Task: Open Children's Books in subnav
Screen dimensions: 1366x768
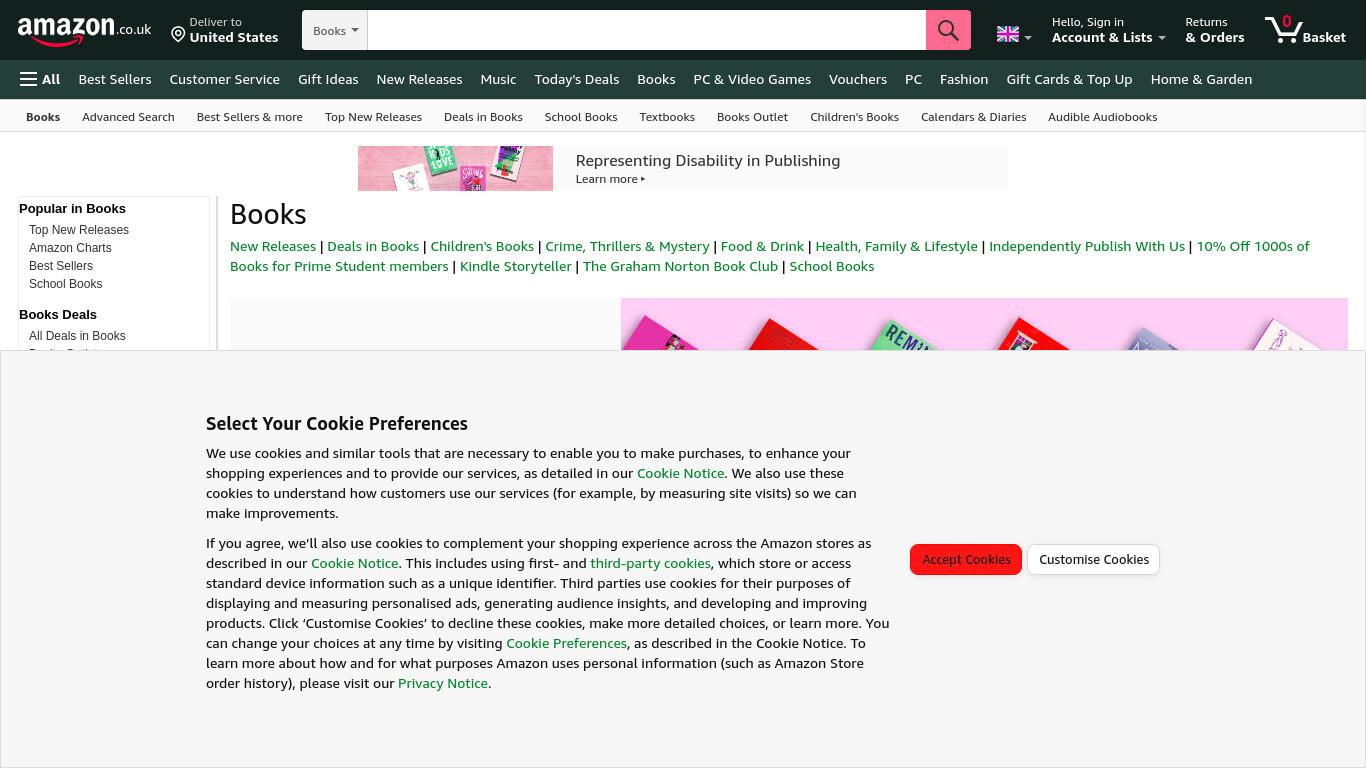Action: 854,117
